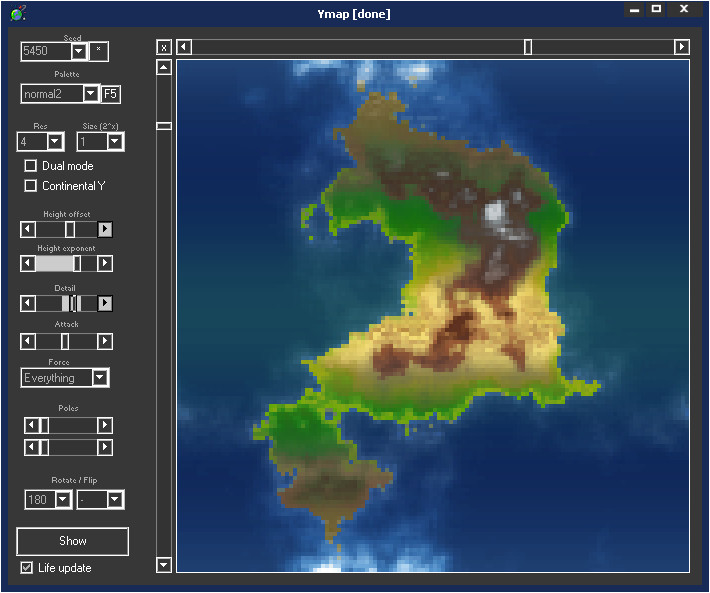Click the Show button
The width and height of the screenshot is (710, 593).
click(x=72, y=541)
